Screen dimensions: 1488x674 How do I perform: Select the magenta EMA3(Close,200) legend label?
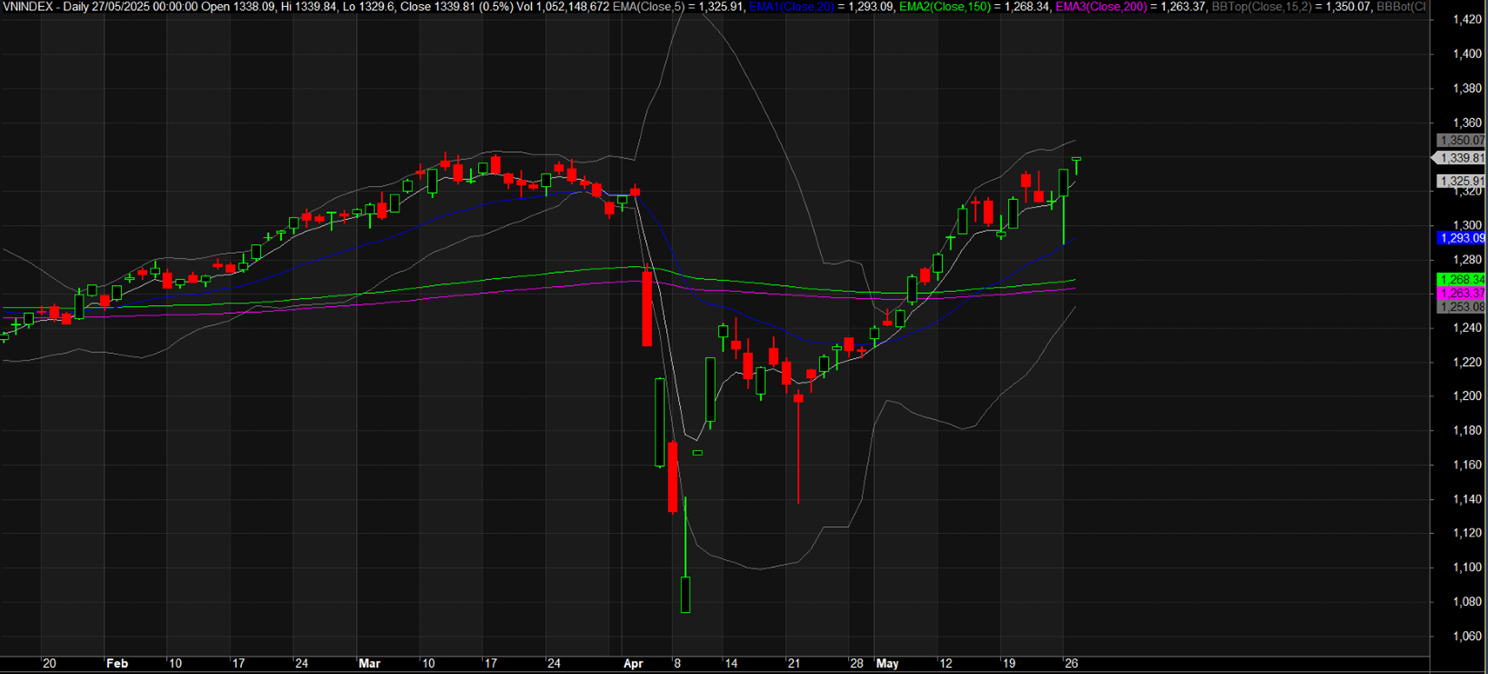coord(1101,6)
